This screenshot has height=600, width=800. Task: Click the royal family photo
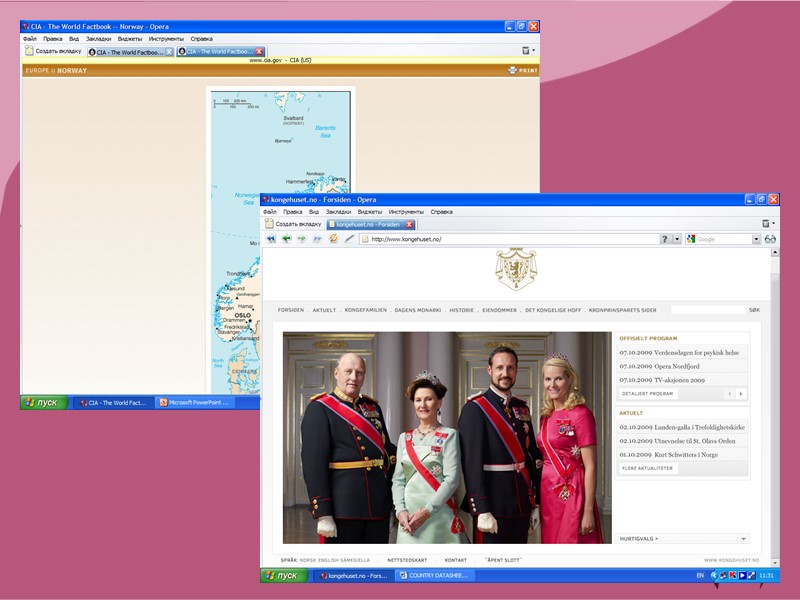pos(447,438)
